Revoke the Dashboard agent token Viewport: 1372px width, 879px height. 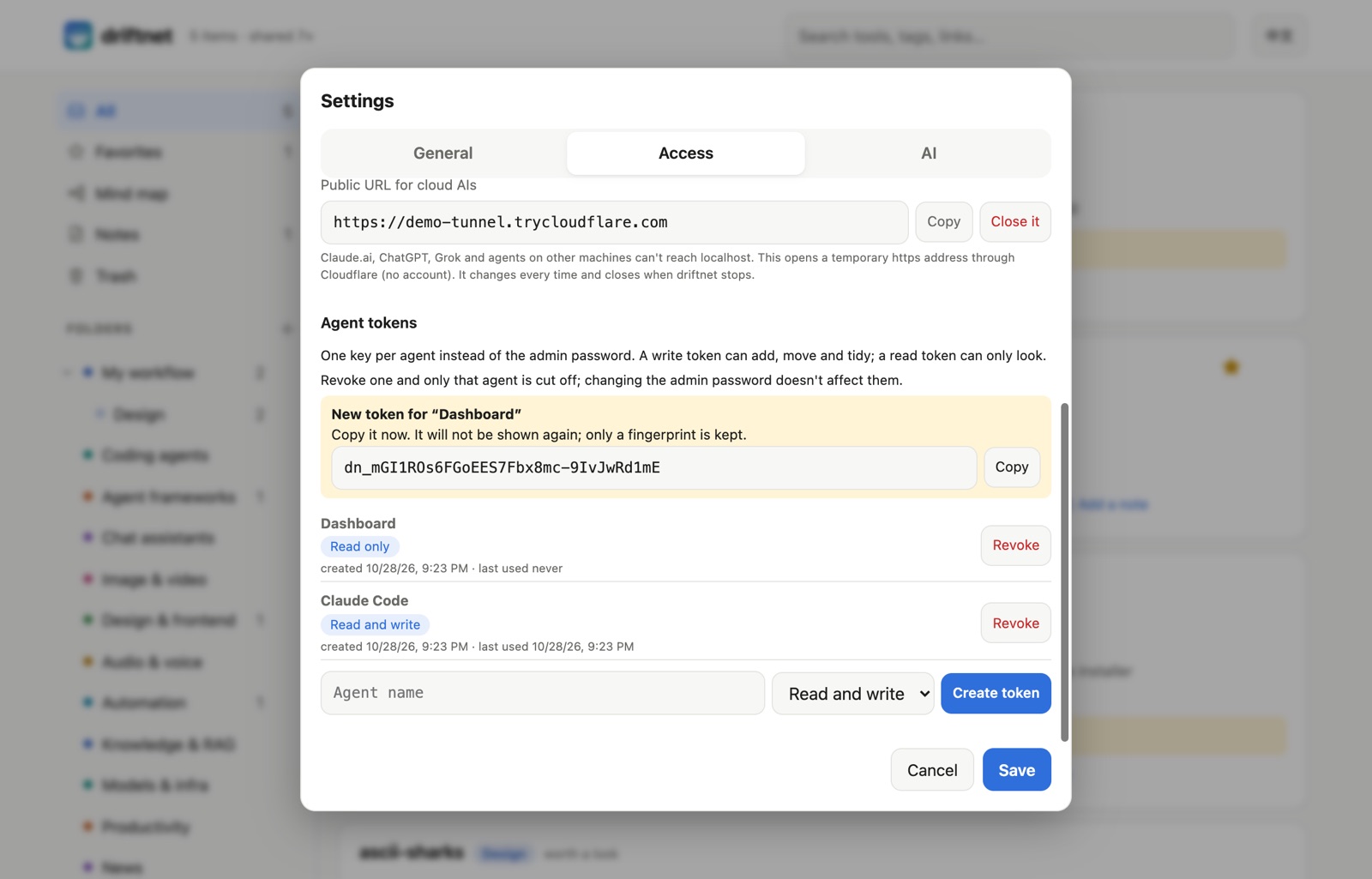click(1016, 545)
